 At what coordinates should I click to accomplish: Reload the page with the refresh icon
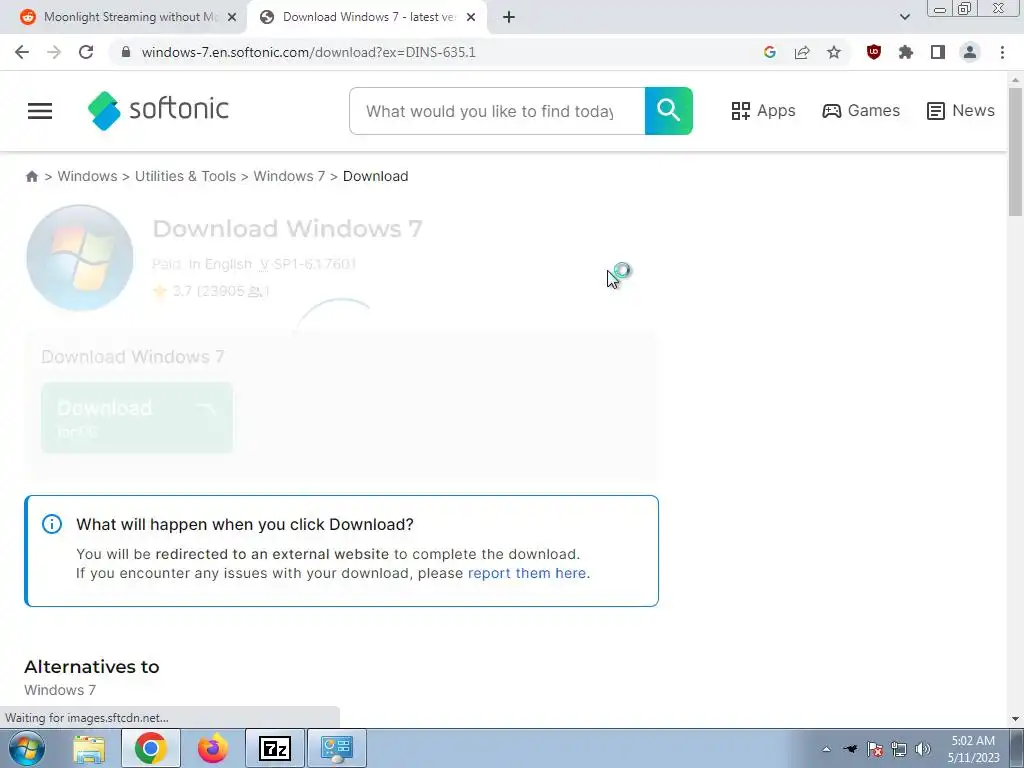(86, 52)
